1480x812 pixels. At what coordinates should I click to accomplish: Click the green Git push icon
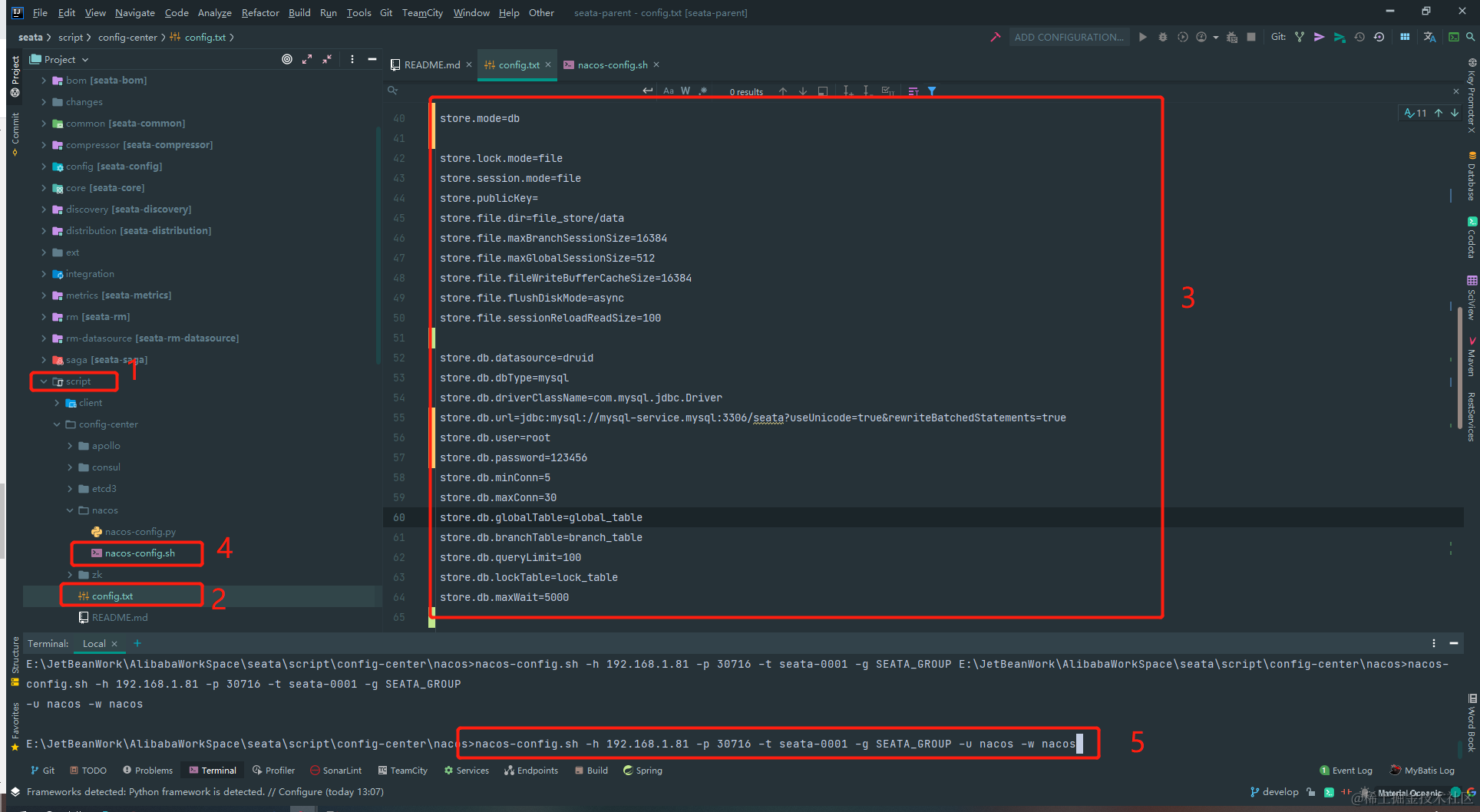(1340, 37)
